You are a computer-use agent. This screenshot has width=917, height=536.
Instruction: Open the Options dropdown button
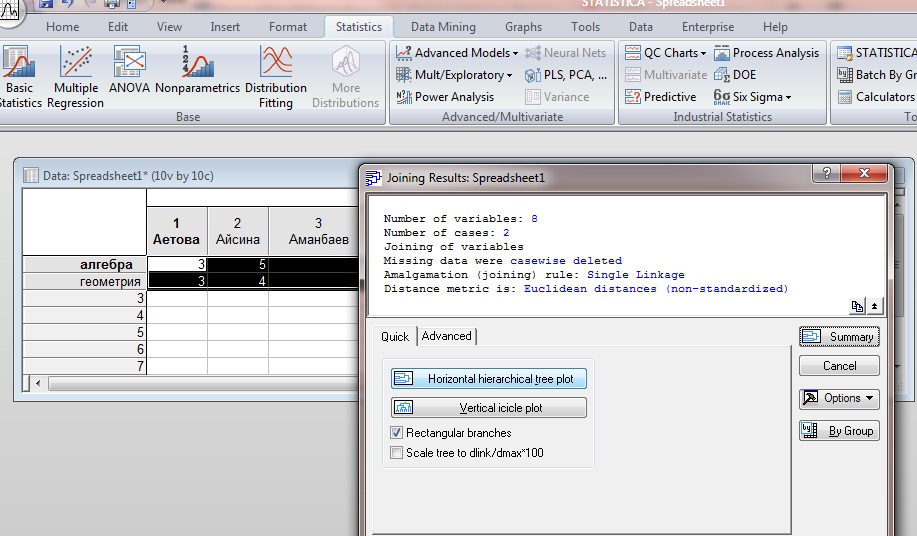tap(839, 398)
